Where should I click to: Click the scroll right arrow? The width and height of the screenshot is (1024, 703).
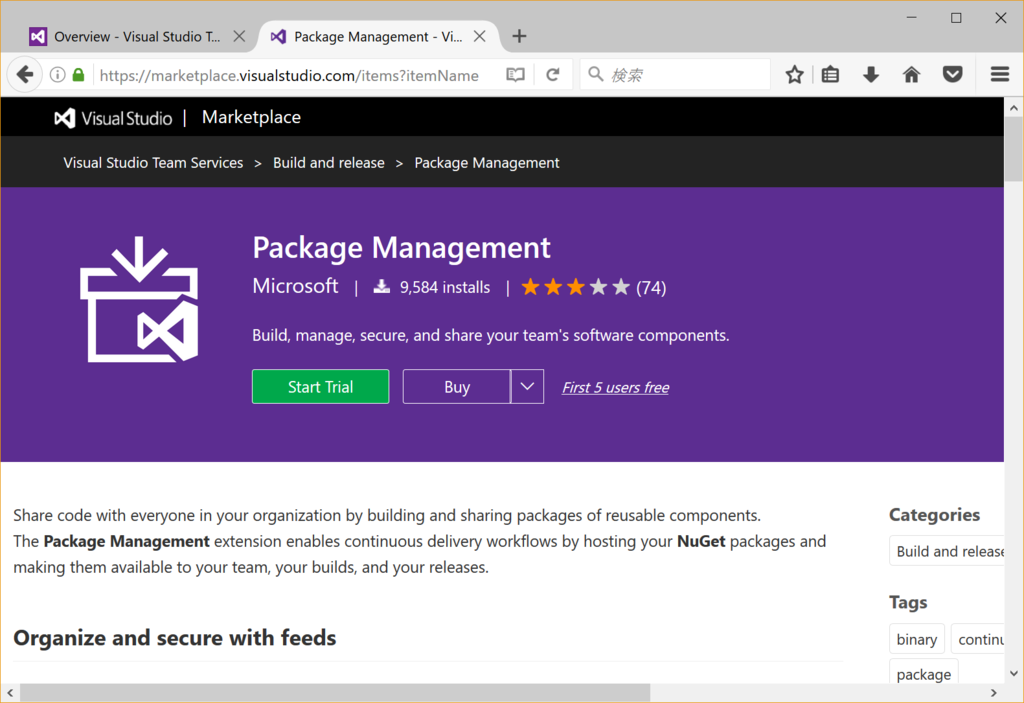click(994, 693)
